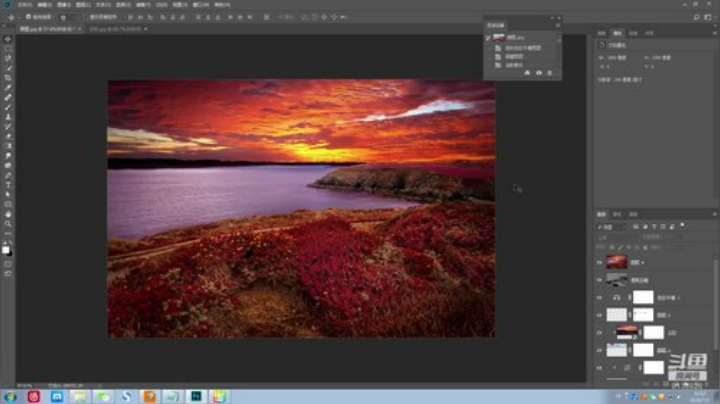Hide the grayscale landscape layer

click(599, 280)
